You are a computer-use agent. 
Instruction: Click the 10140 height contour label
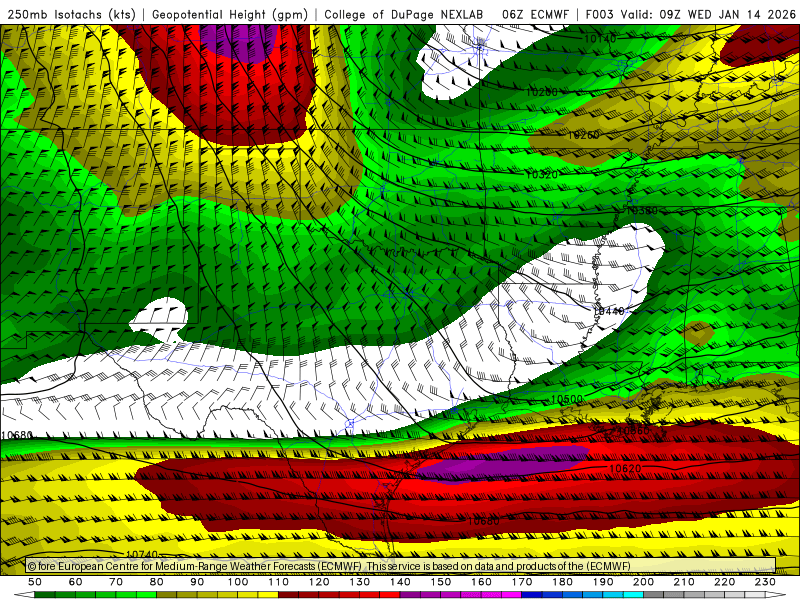[x=600, y=38]
